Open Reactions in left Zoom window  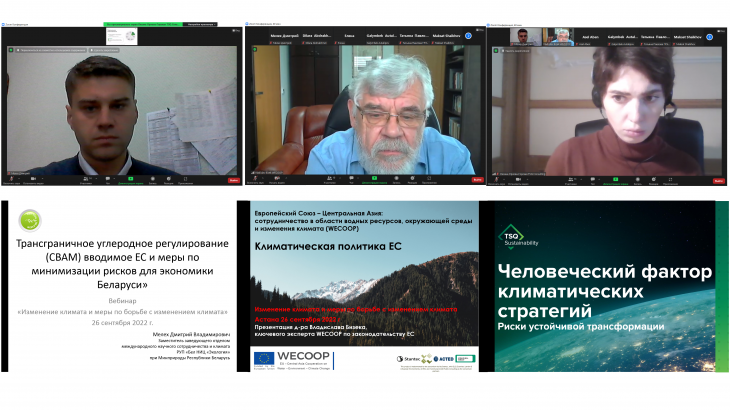(169, 179)
